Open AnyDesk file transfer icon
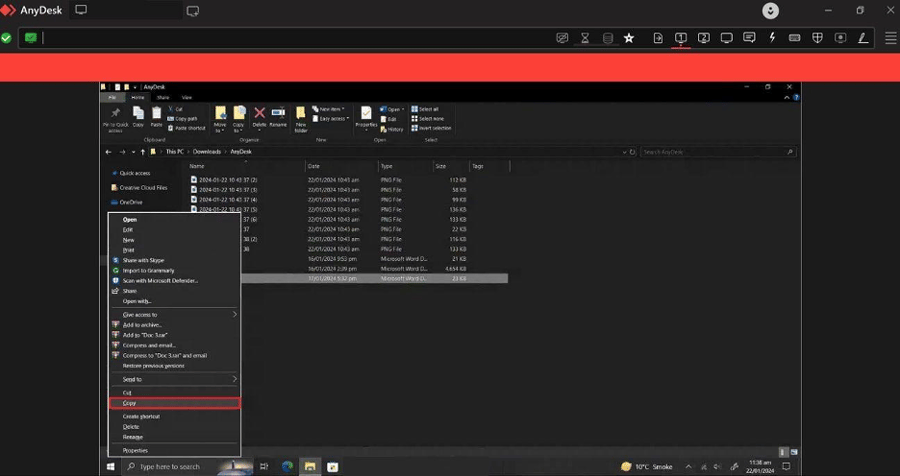 (658, 38)
